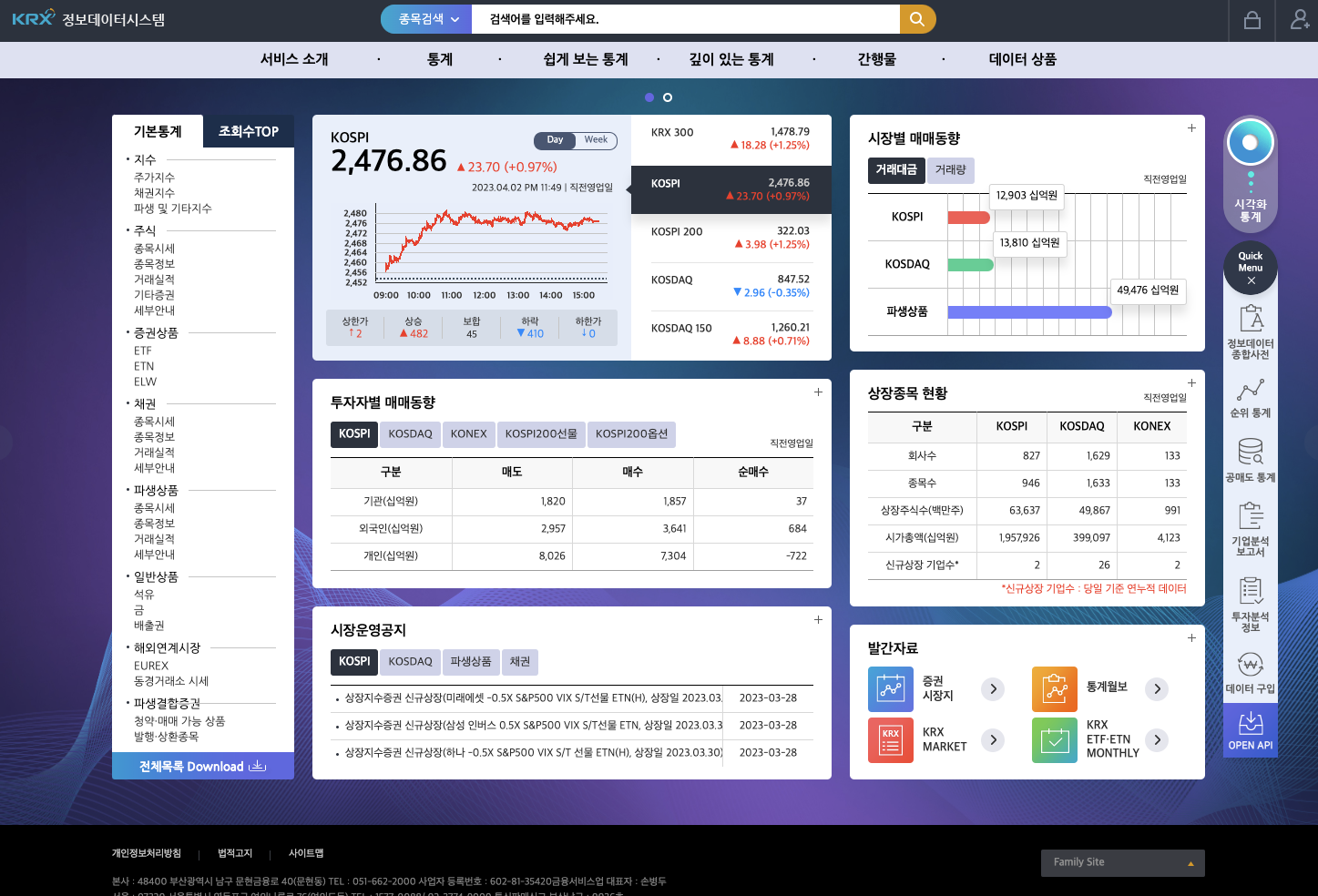
Task: Select KOSPI200옵션 tab
Action: [x=631, y=434]
